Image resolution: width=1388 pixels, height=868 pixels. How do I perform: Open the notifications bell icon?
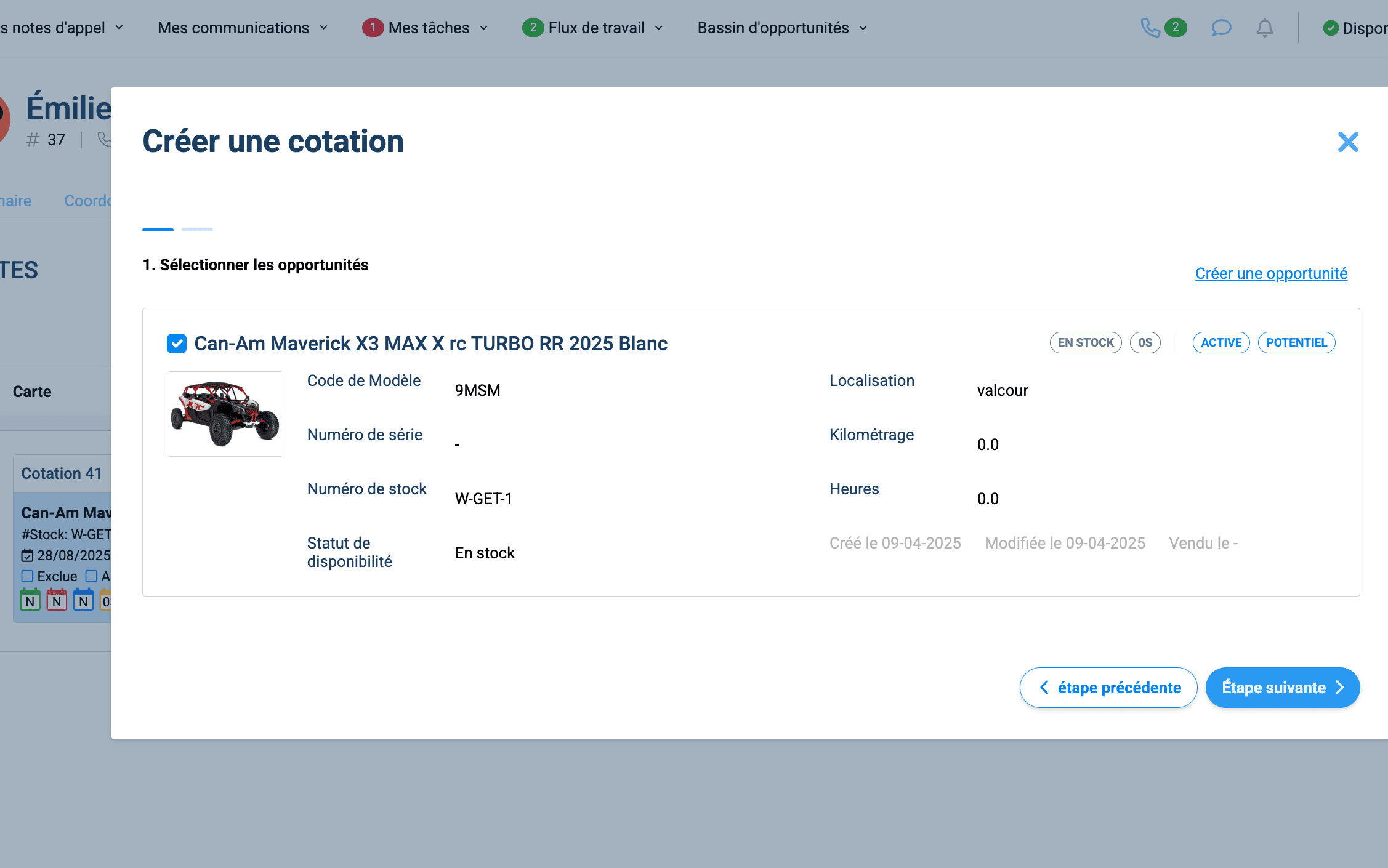1265,28
